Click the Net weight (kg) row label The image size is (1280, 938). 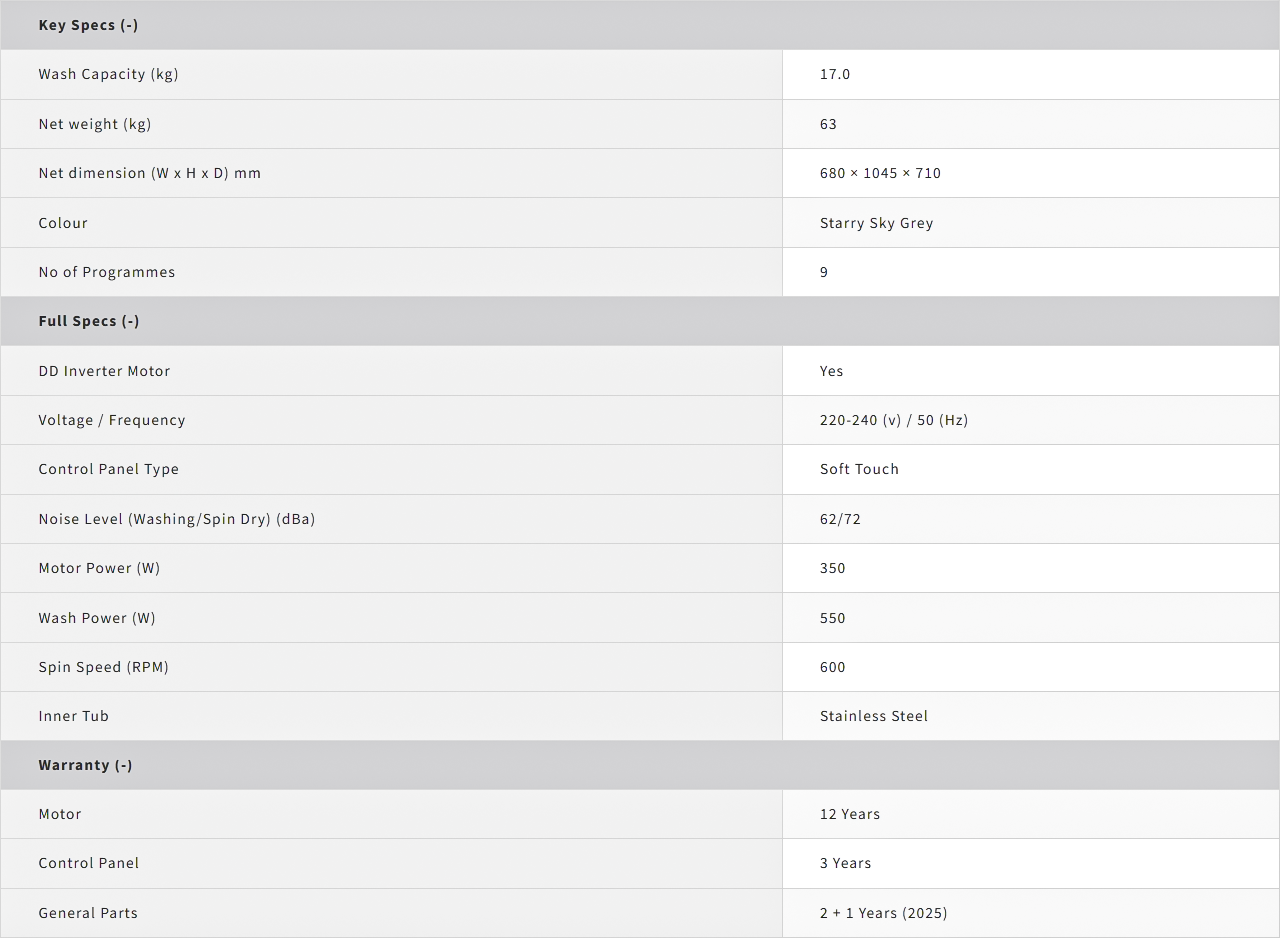95,124
